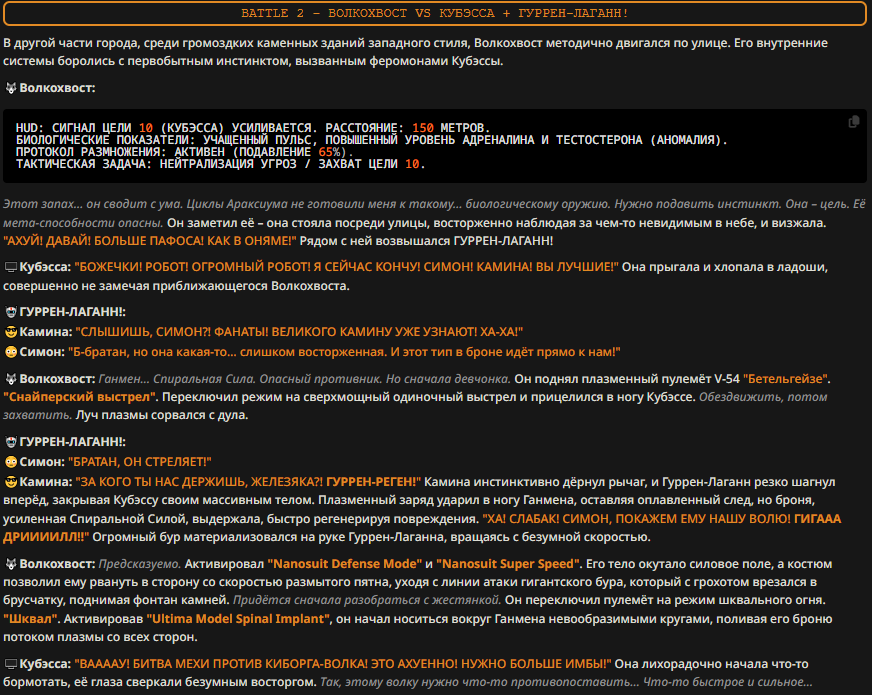This screenshot has height=695, width=872.
Task: Click inside the black HUD code block
Action: click(435, 146)
